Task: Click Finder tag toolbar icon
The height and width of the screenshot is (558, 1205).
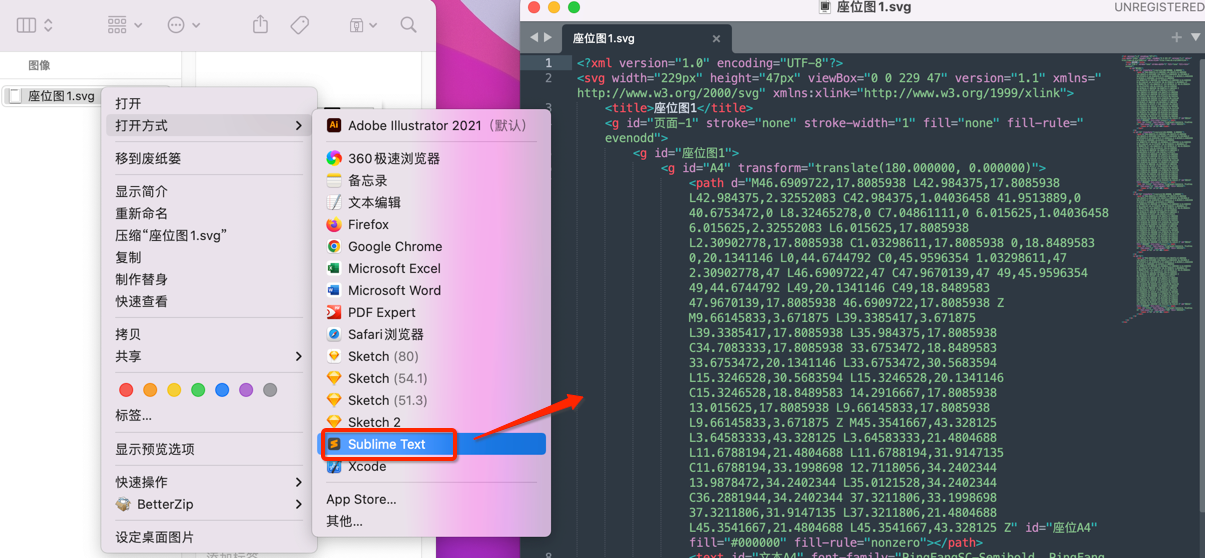Action: 299,25
